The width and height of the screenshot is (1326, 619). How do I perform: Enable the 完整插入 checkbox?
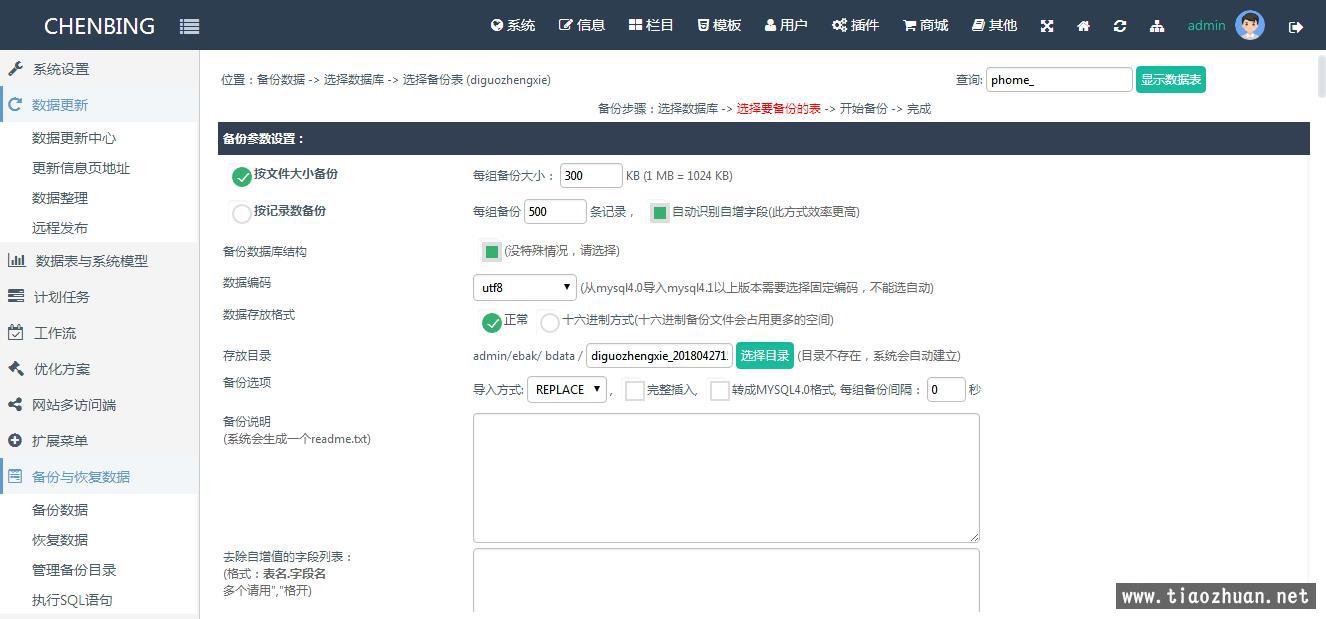634,391
